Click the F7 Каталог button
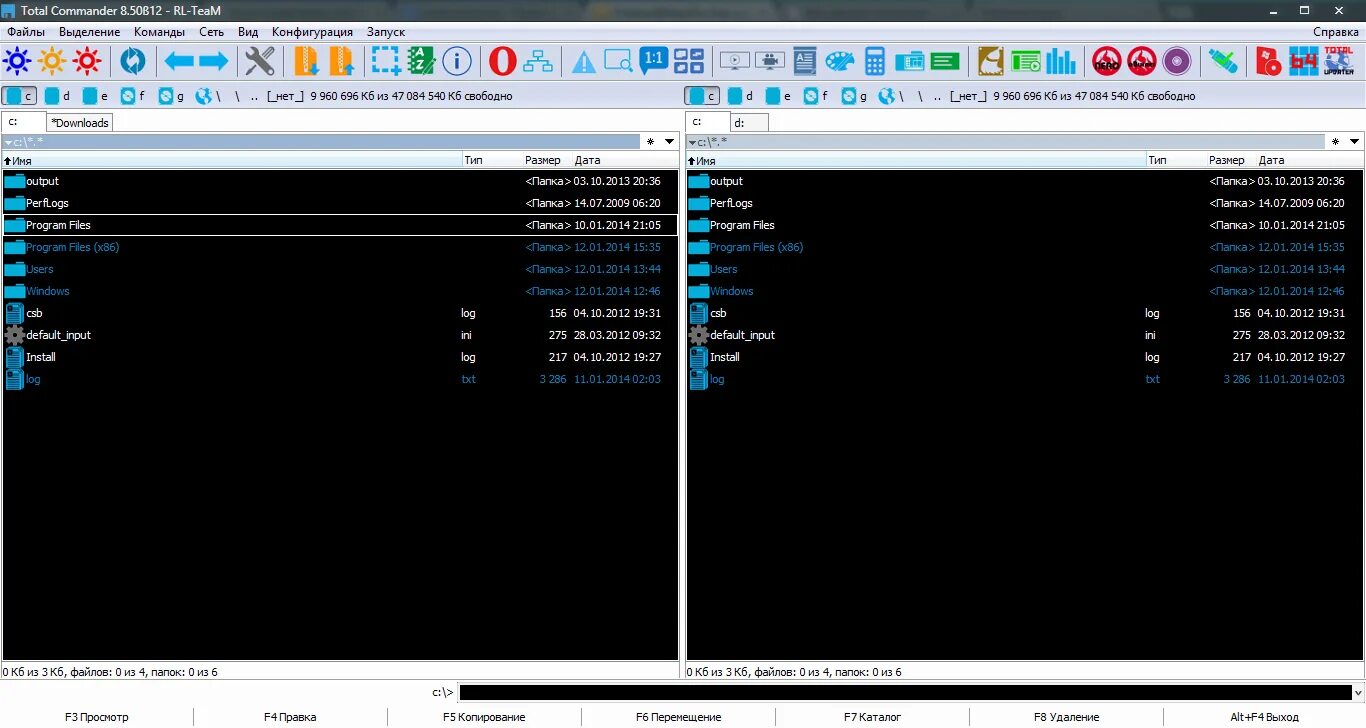Viewport: 1366px width, 728px height. pos(872,717)
